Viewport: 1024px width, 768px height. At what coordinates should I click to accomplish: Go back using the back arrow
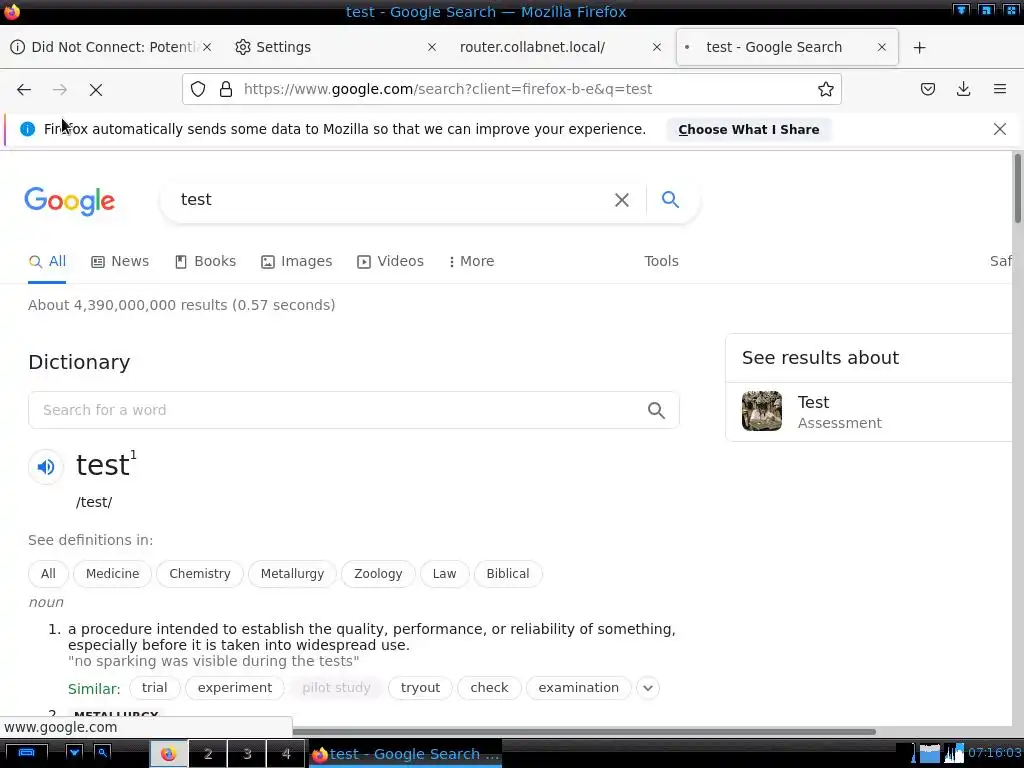(x=24, y=89)
